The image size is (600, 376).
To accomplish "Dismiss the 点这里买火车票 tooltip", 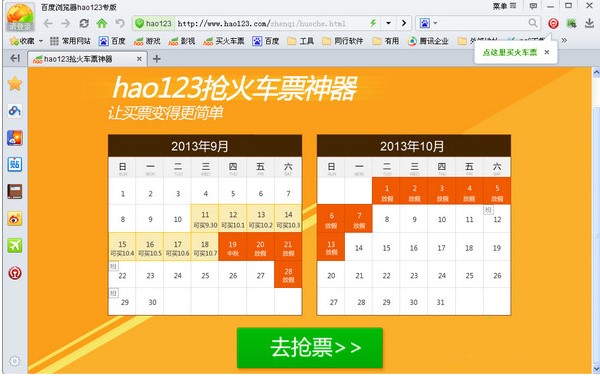I will click(547, 52).
